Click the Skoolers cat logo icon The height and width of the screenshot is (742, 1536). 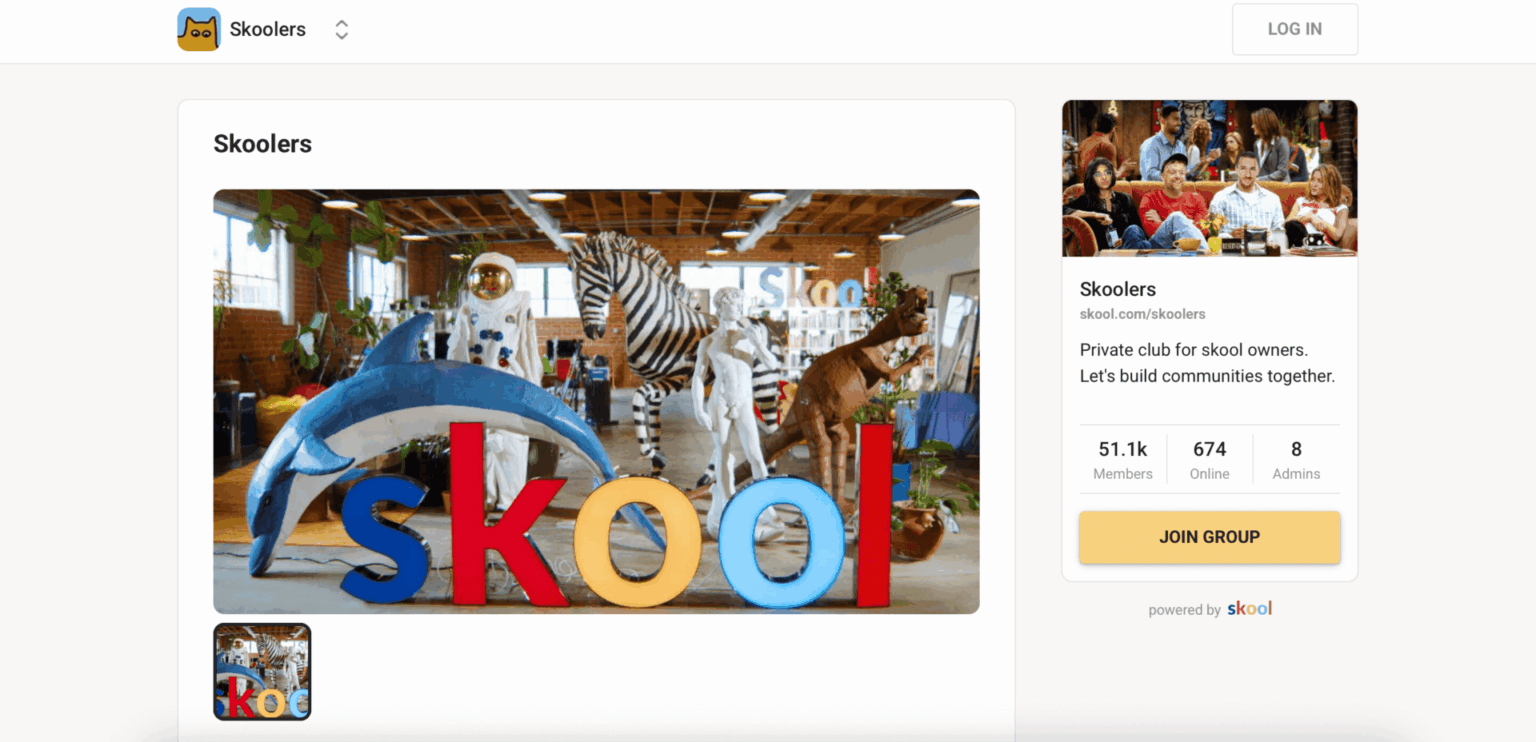199,29
